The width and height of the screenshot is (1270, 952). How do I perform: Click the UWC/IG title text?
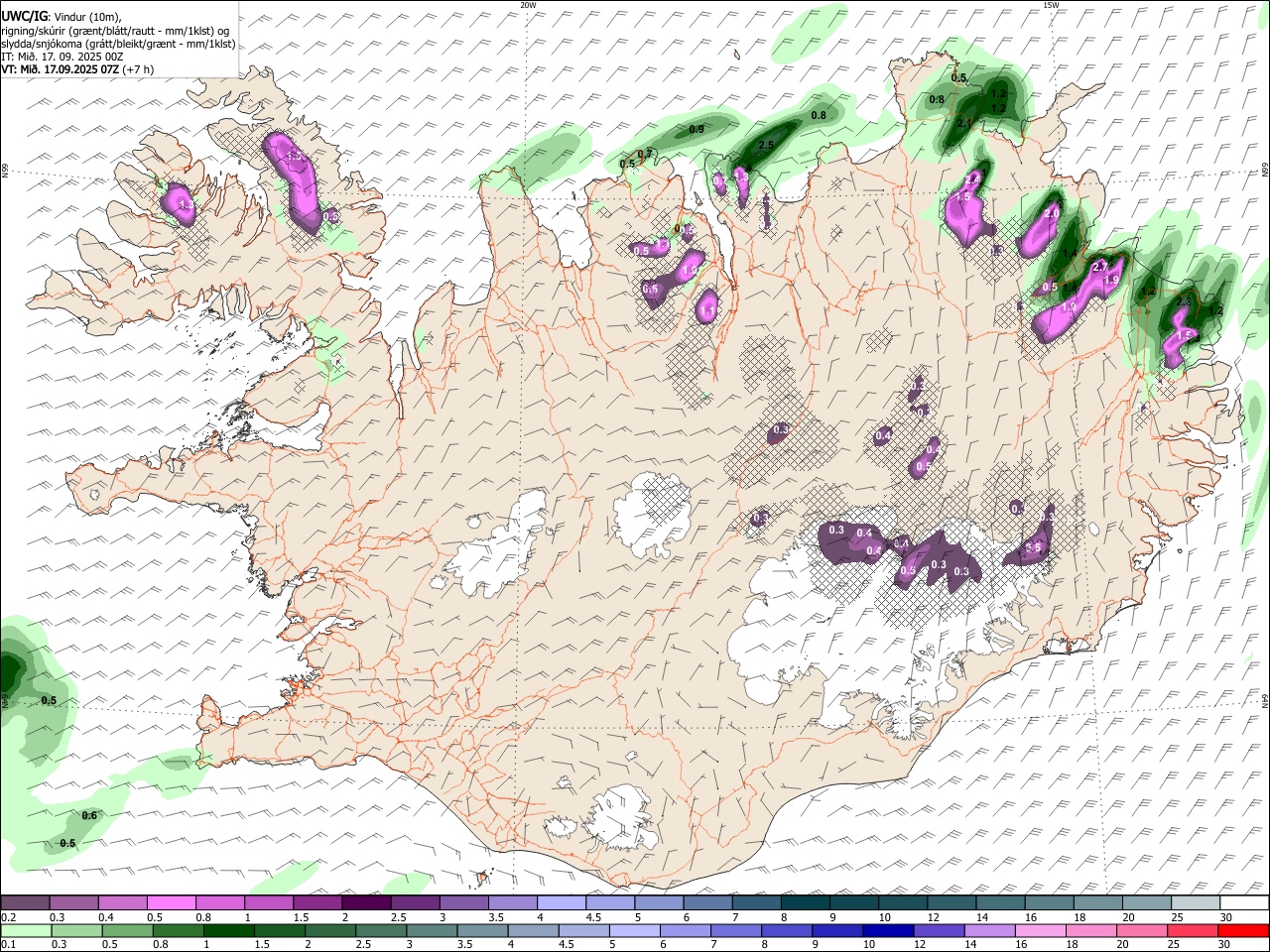pos(23,15)
